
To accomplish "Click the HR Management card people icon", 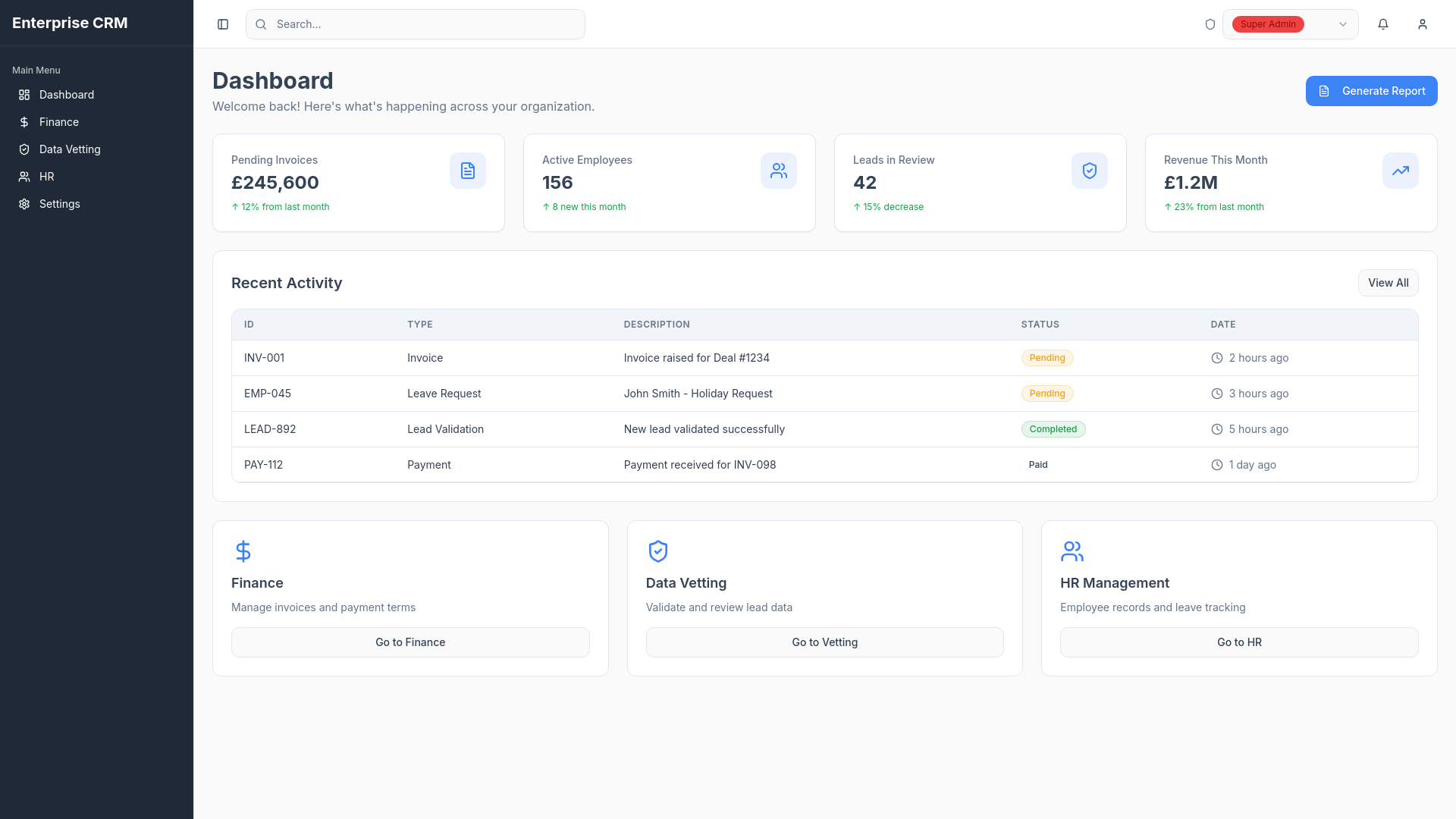I will [x=1072, y=551].
